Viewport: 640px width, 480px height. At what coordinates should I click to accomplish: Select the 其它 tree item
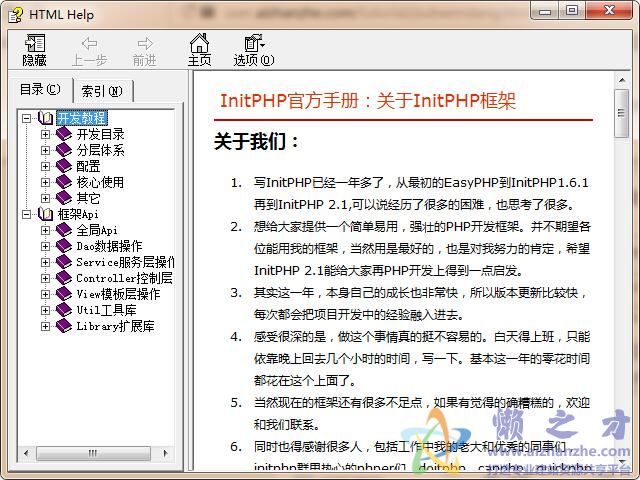tap(88, 198)
